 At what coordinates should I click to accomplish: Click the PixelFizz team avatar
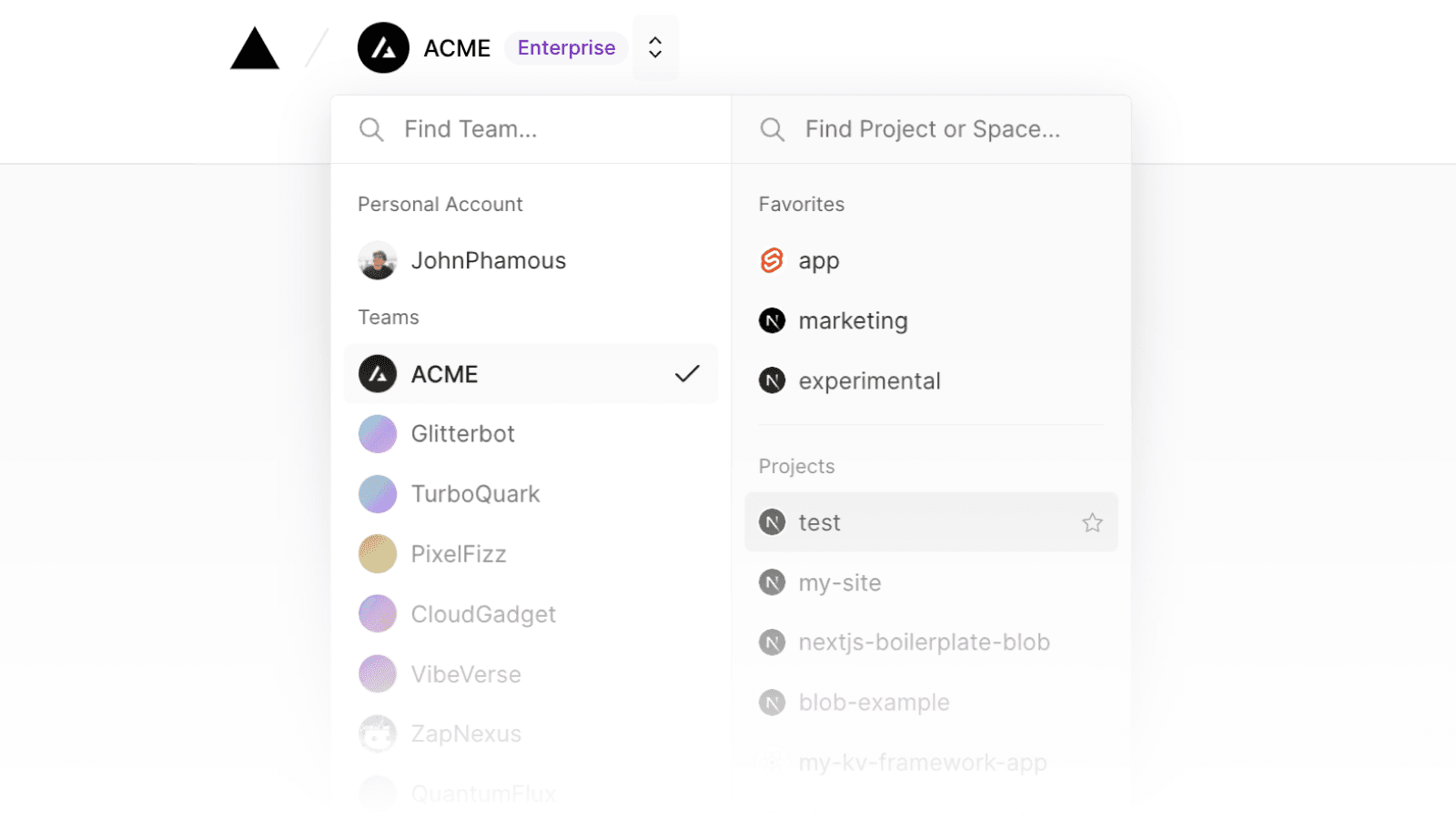378,554
